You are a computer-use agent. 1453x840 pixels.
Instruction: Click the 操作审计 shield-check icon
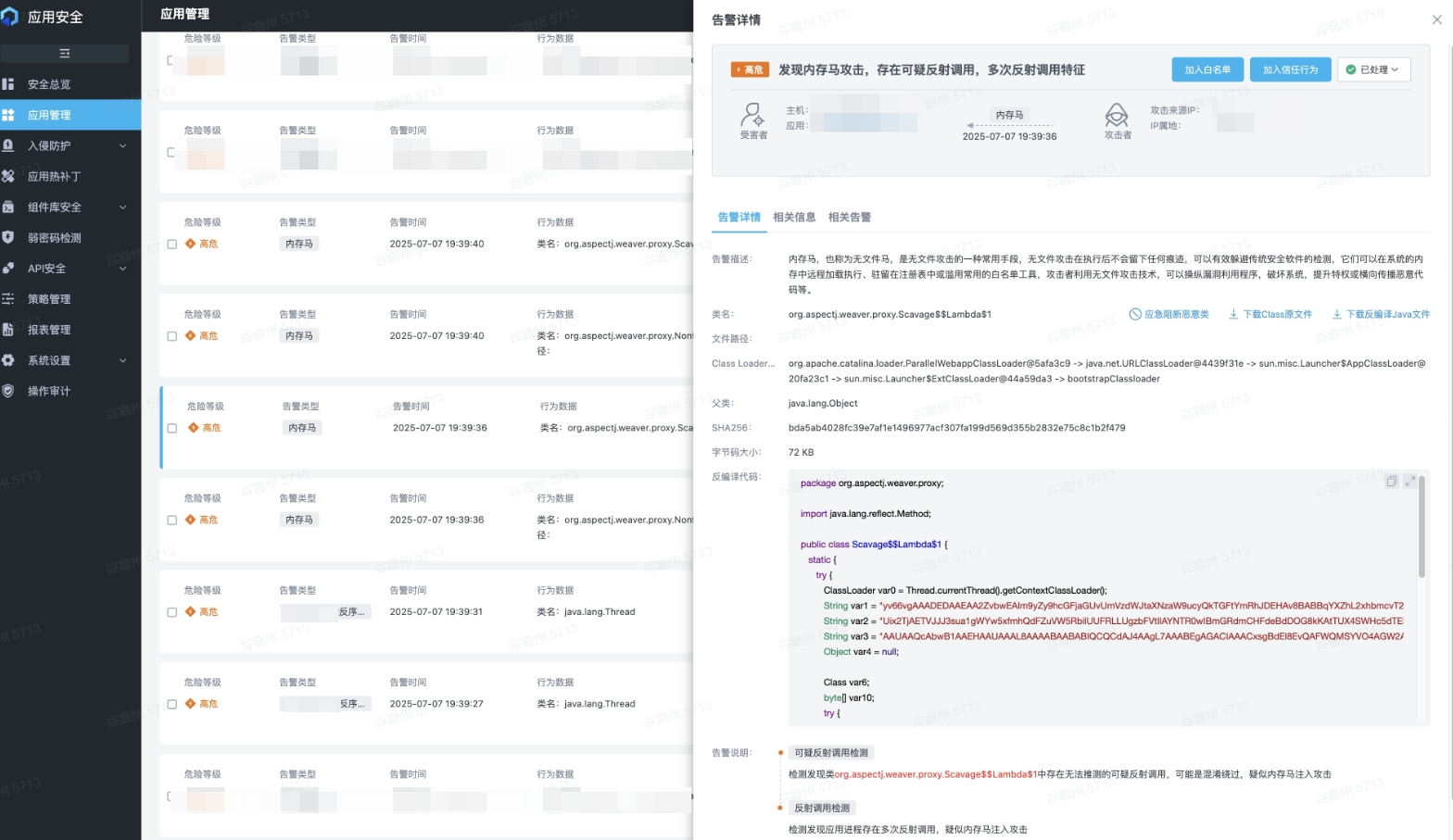coord(8,391)
